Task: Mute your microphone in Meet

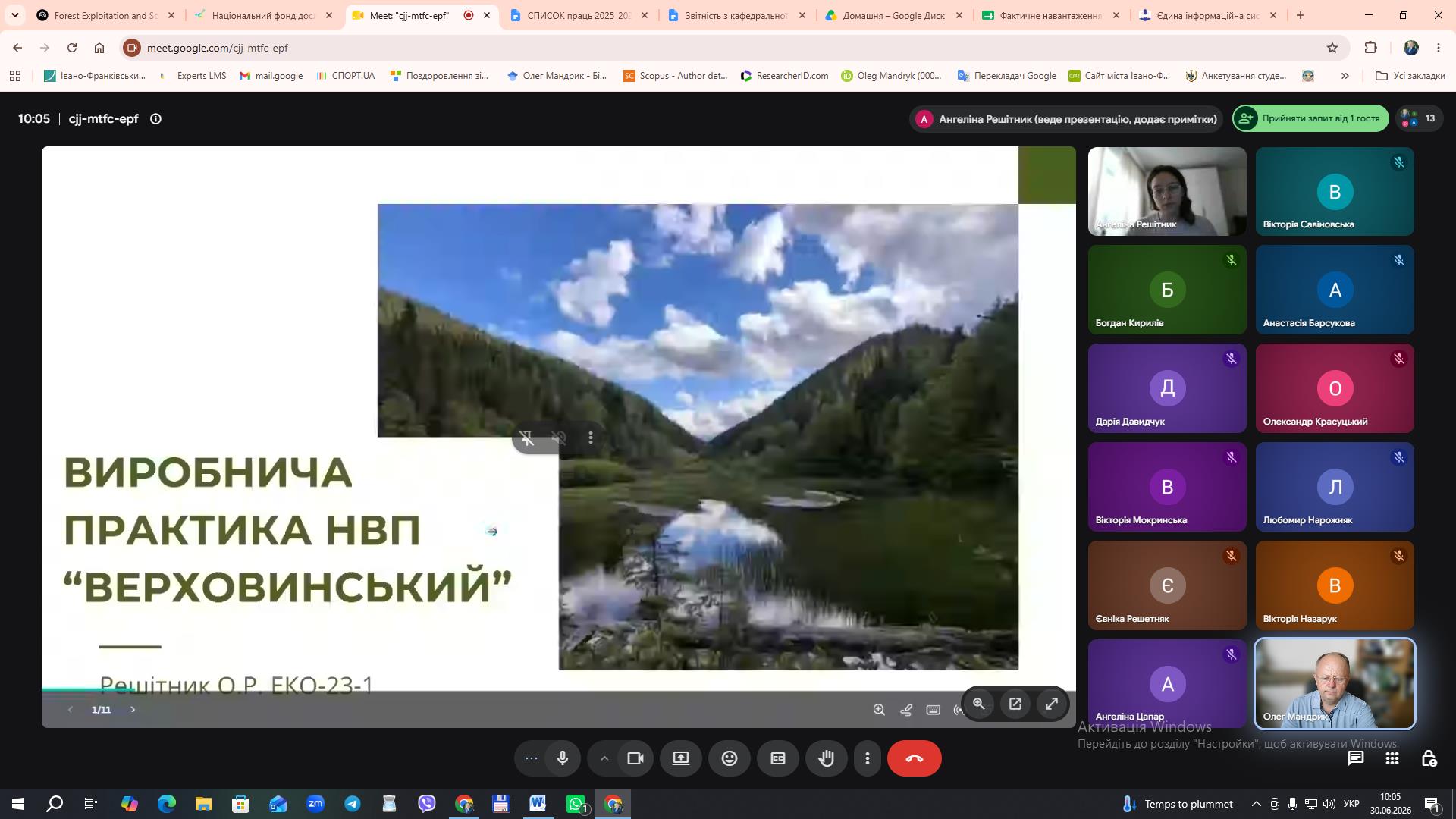Action: tap(562, 758)
